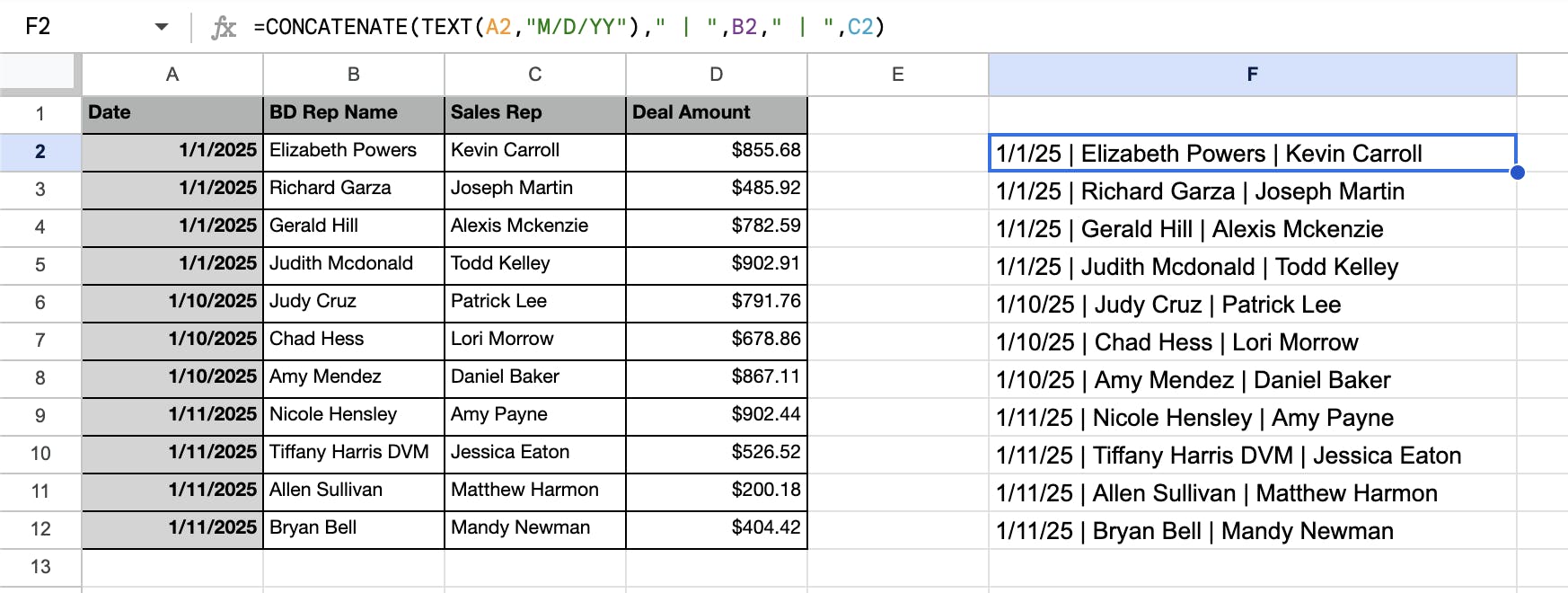Select the "Mandy Newman" cell in column C

[535, 528]
